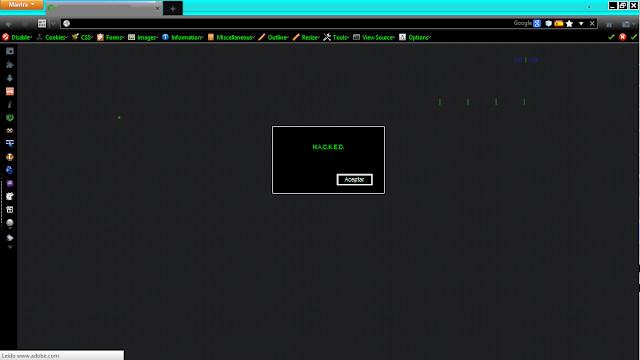The image size is (640, 360).
Task: Open the tab groups grid icon
Action: pos(42,24)
